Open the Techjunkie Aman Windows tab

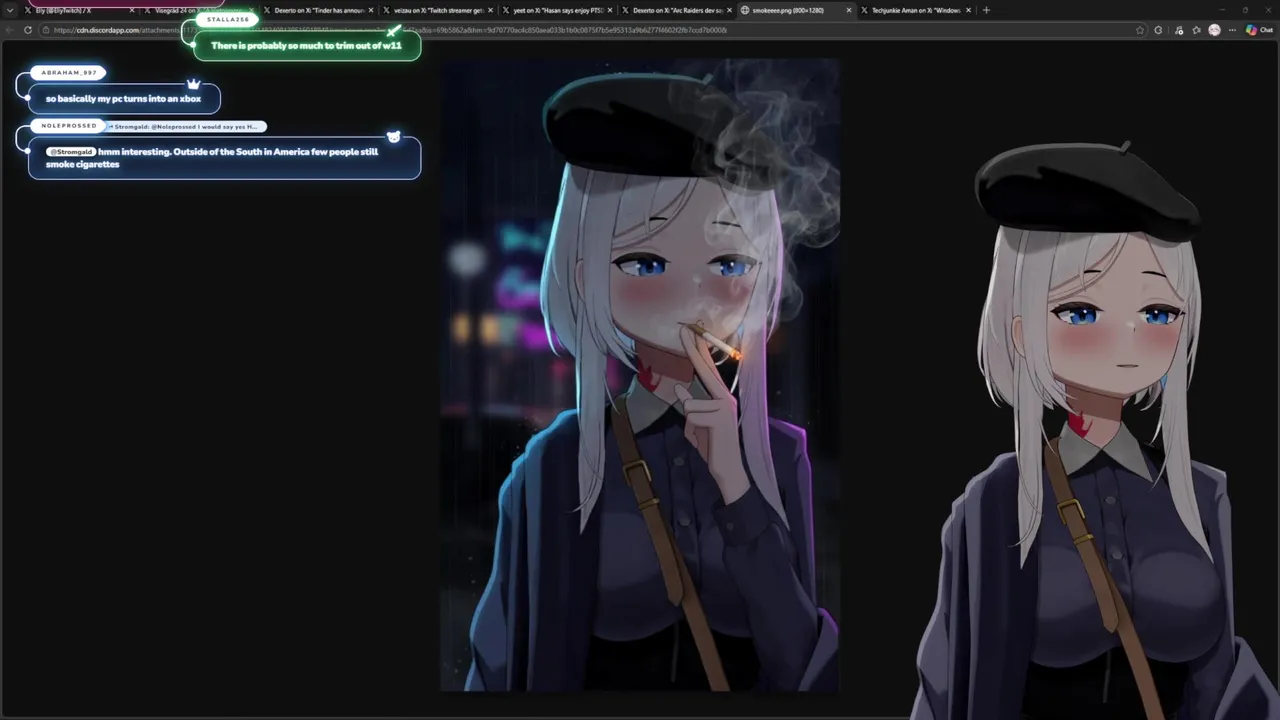click(x=916, y=10)
